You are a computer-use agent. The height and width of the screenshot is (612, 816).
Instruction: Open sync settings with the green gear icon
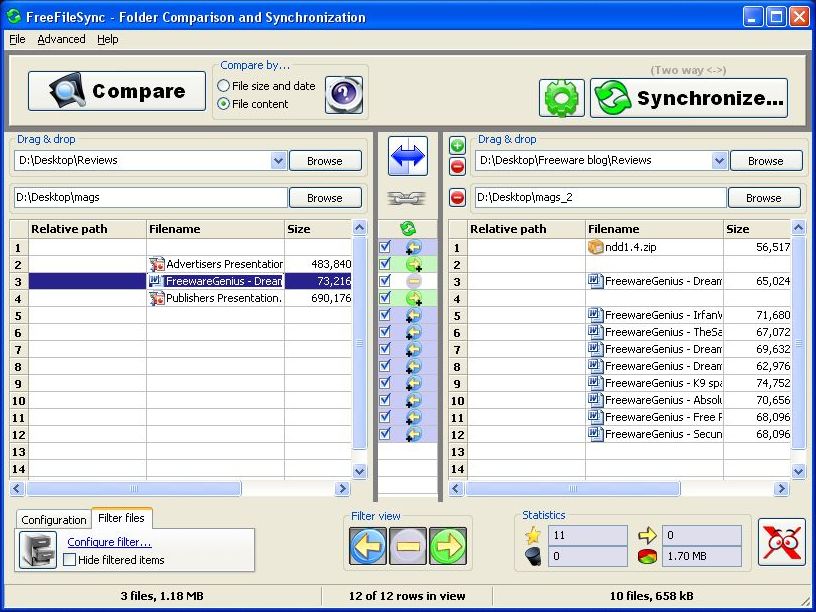click(562, 98)
